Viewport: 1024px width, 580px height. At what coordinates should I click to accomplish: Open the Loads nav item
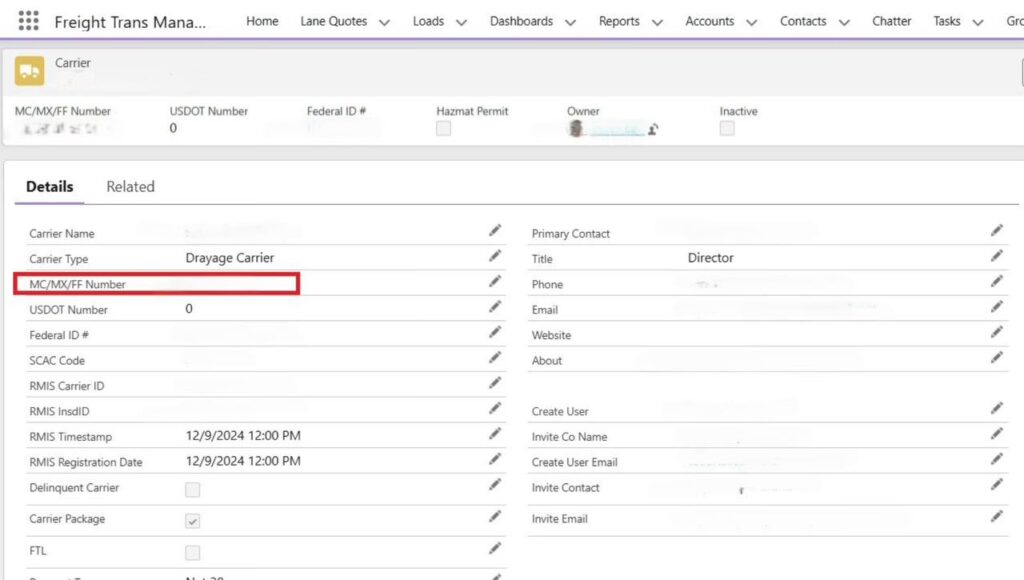coord(428,21)
